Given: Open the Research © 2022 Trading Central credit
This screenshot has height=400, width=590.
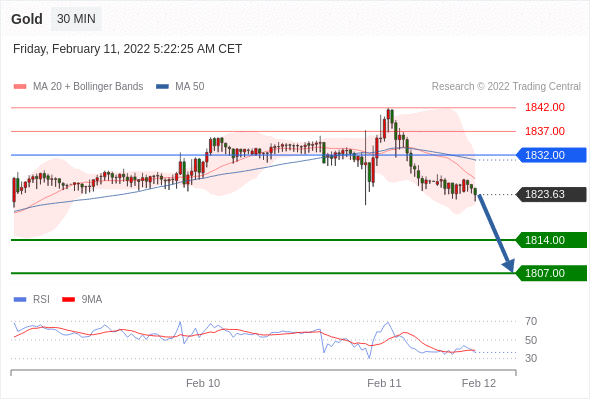Looking at the screenshot, I should coord(506,87).
